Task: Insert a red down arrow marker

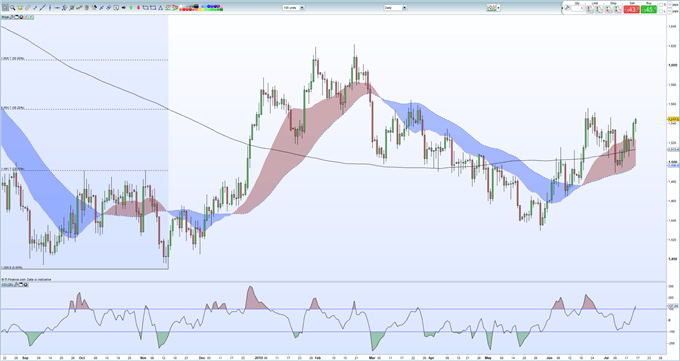Action: point(138,7)
